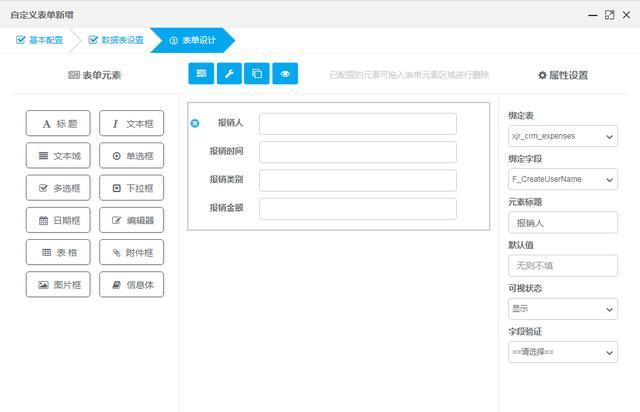Maximize the 自定义表单新增 dialog
Screen dimensions: 640x412
click(x=609, y=15)
